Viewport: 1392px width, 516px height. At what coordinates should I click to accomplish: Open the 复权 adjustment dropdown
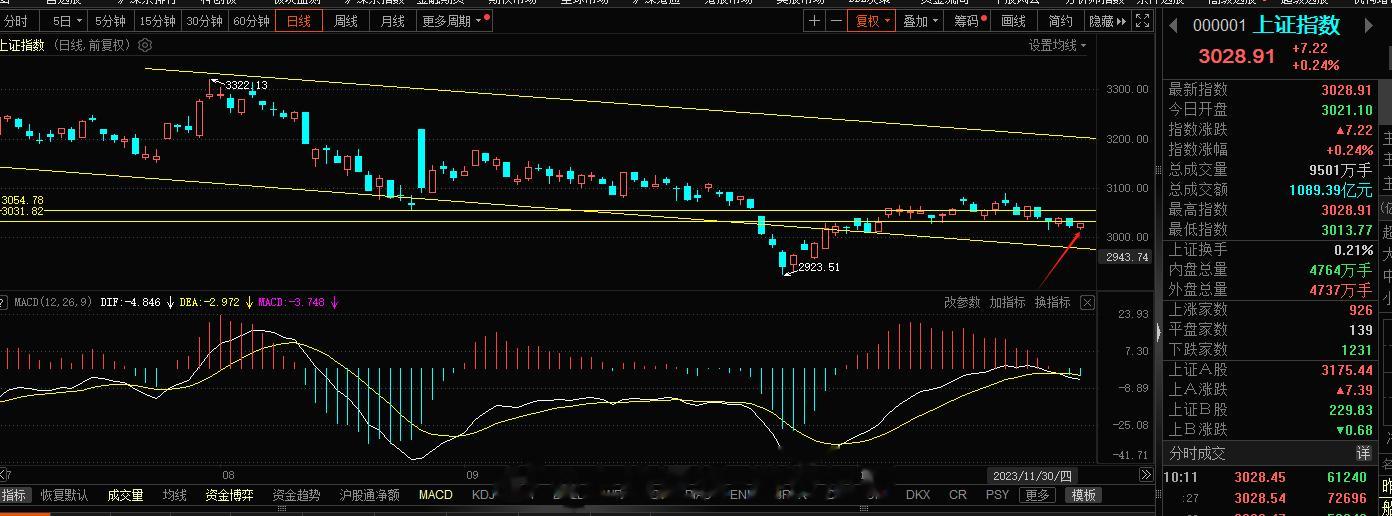coord(872,21)
